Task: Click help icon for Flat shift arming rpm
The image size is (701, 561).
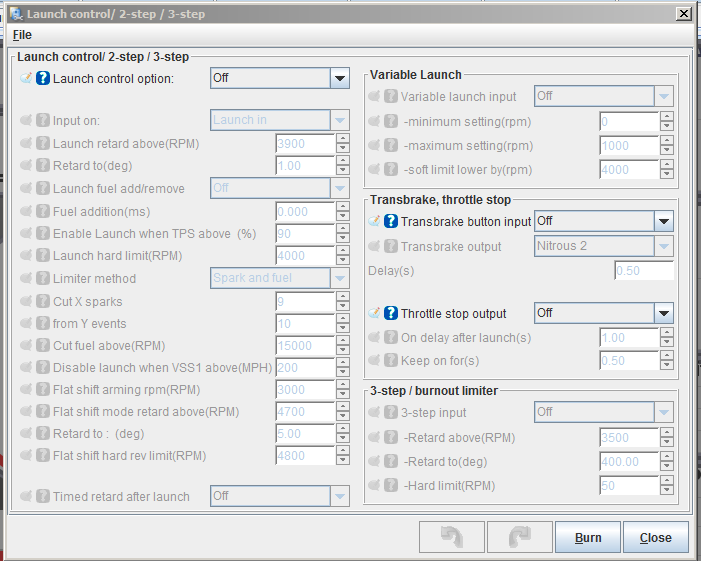Action: coord(43,389)
